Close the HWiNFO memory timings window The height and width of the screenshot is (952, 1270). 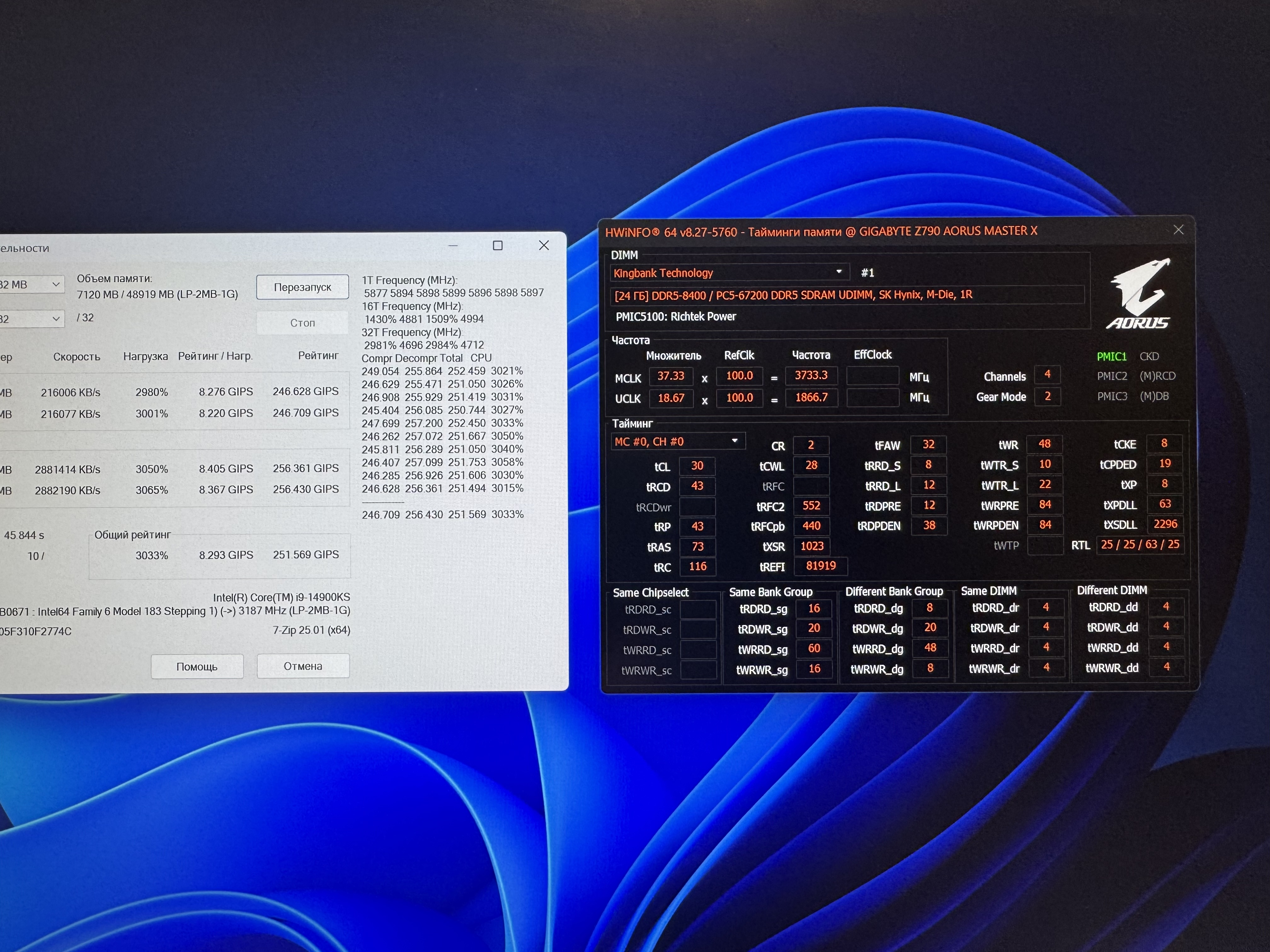[1179, 230]
